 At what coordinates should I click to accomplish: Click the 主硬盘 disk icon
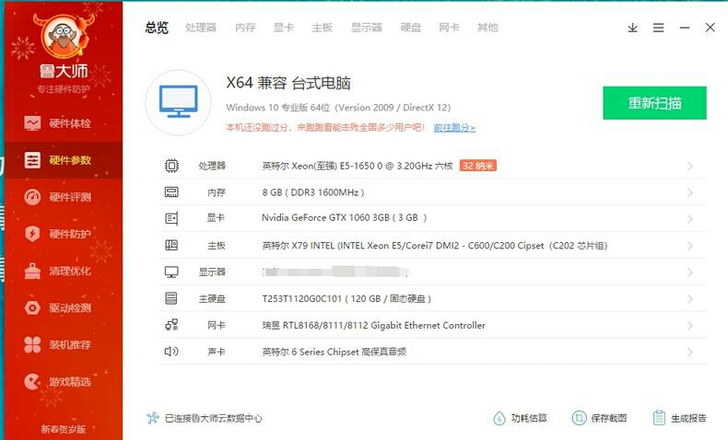pyautogui.click(x=171, y=298)
